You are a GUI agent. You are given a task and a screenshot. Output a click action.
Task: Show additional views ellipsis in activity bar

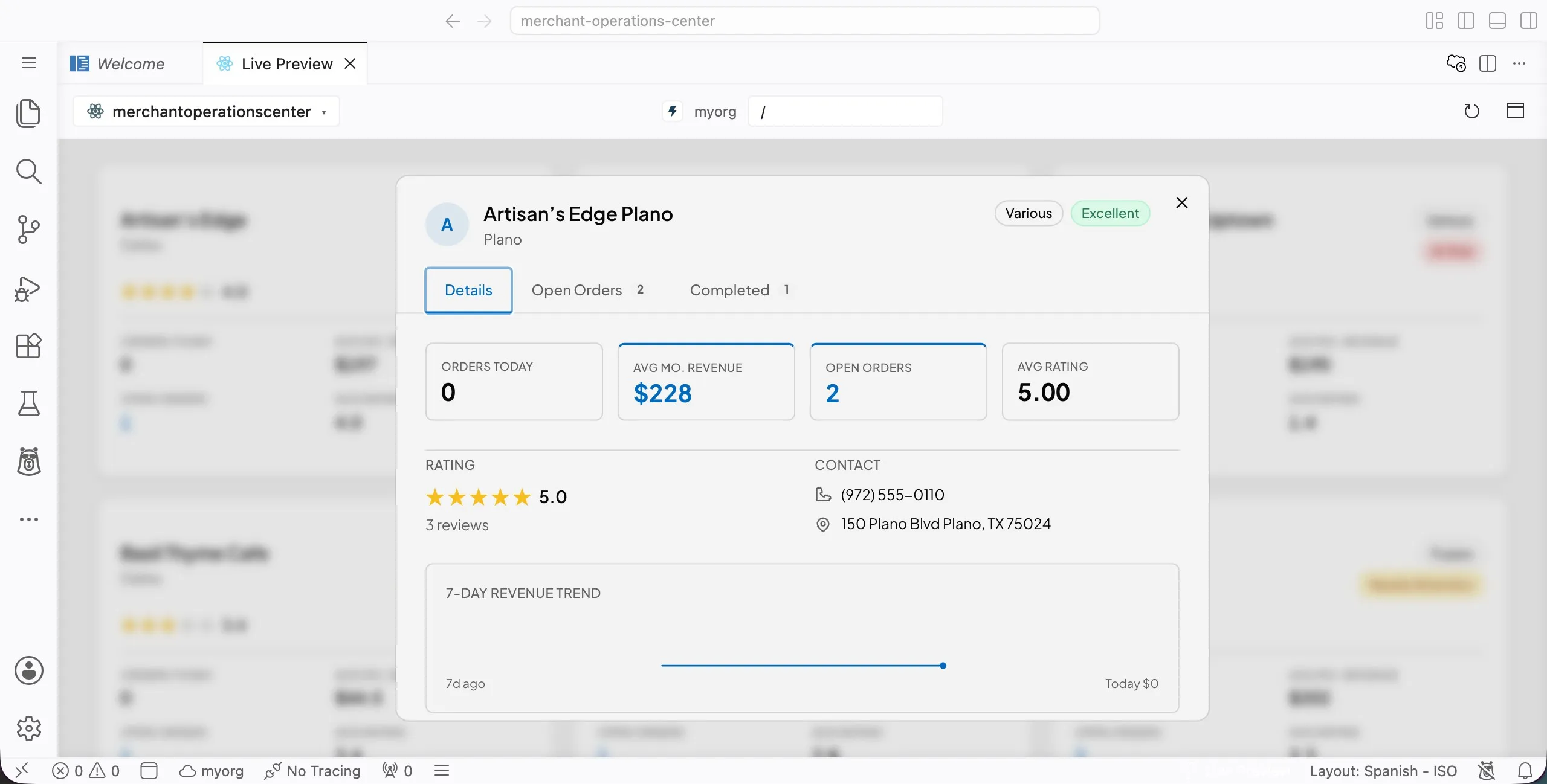(28, 519)
